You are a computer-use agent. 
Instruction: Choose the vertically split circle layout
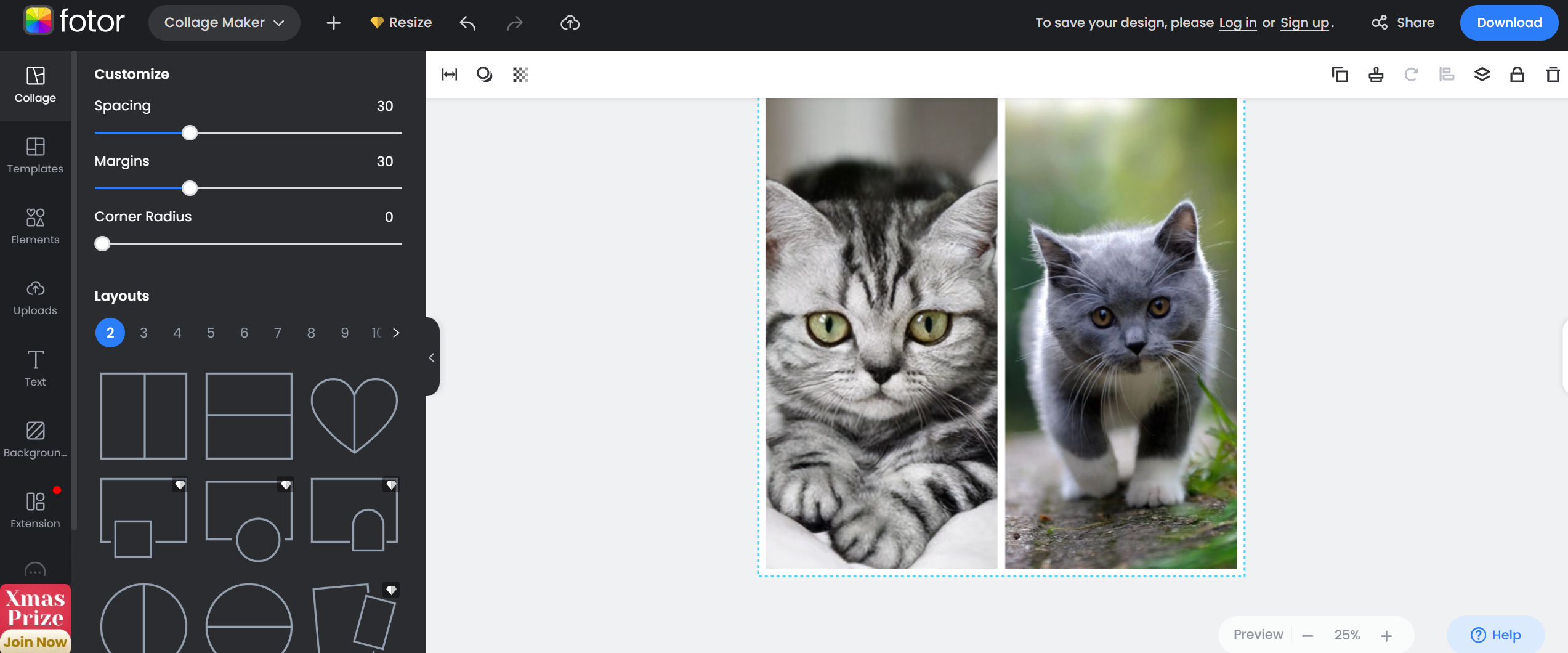tap(143, 618)
